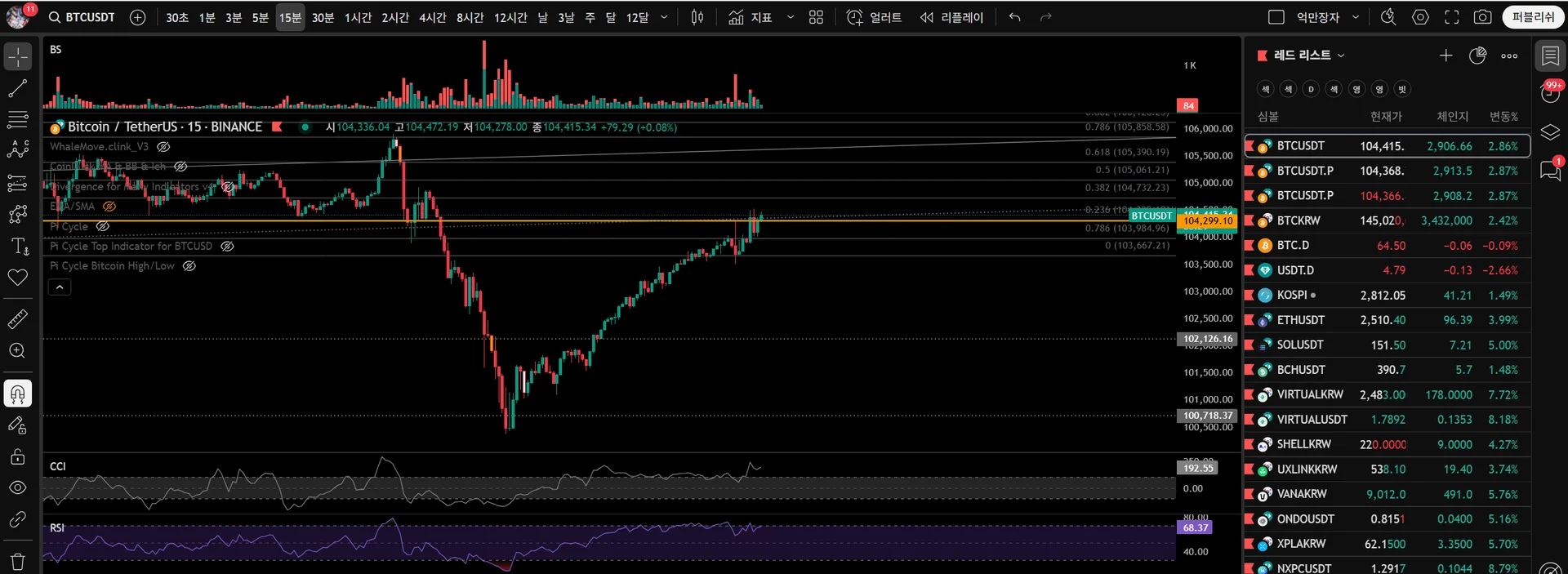Select BTCKRW in the watchlist

tap(1387, 220)
